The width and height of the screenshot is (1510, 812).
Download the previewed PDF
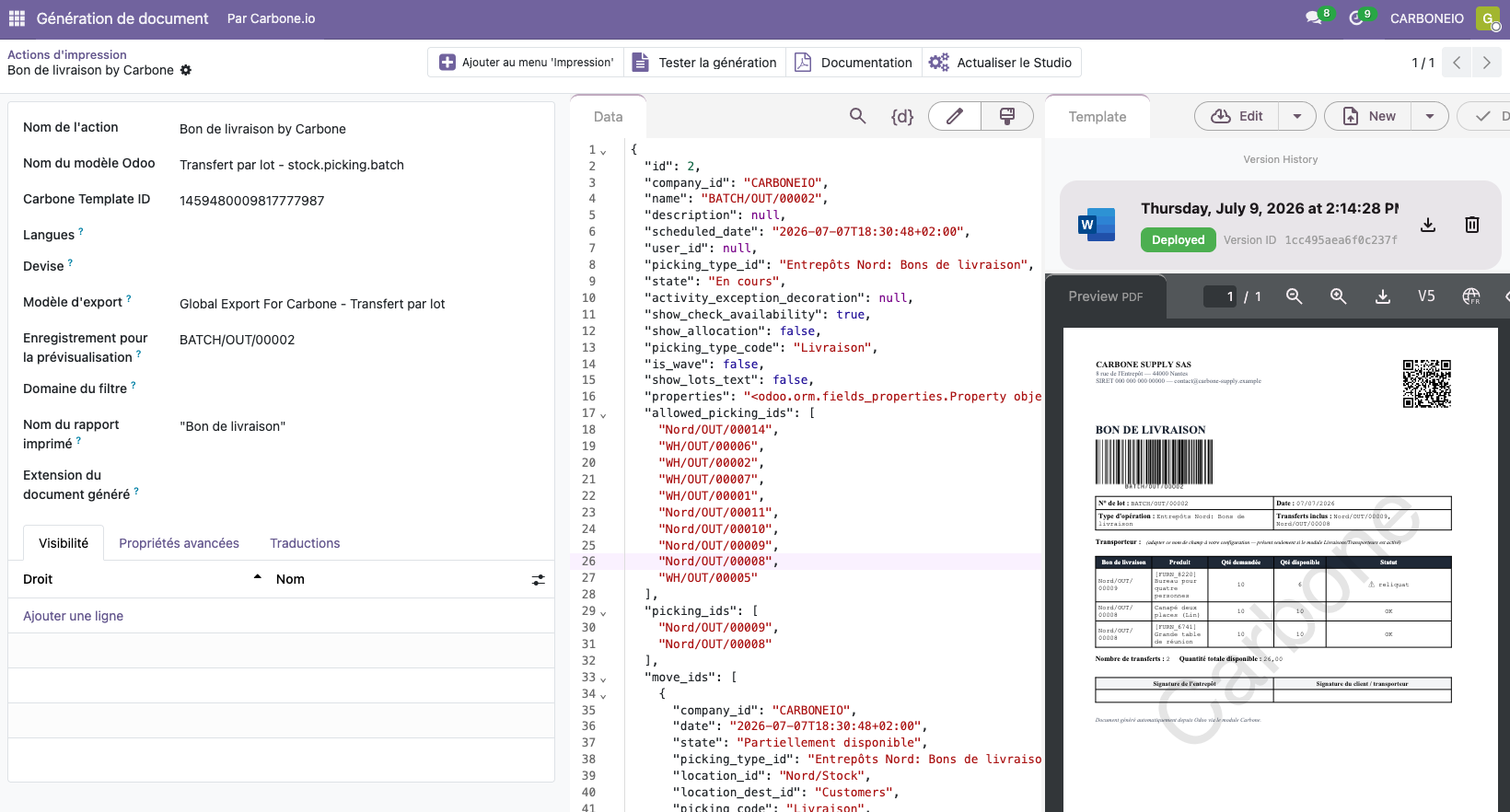[x=1382, y=296]
